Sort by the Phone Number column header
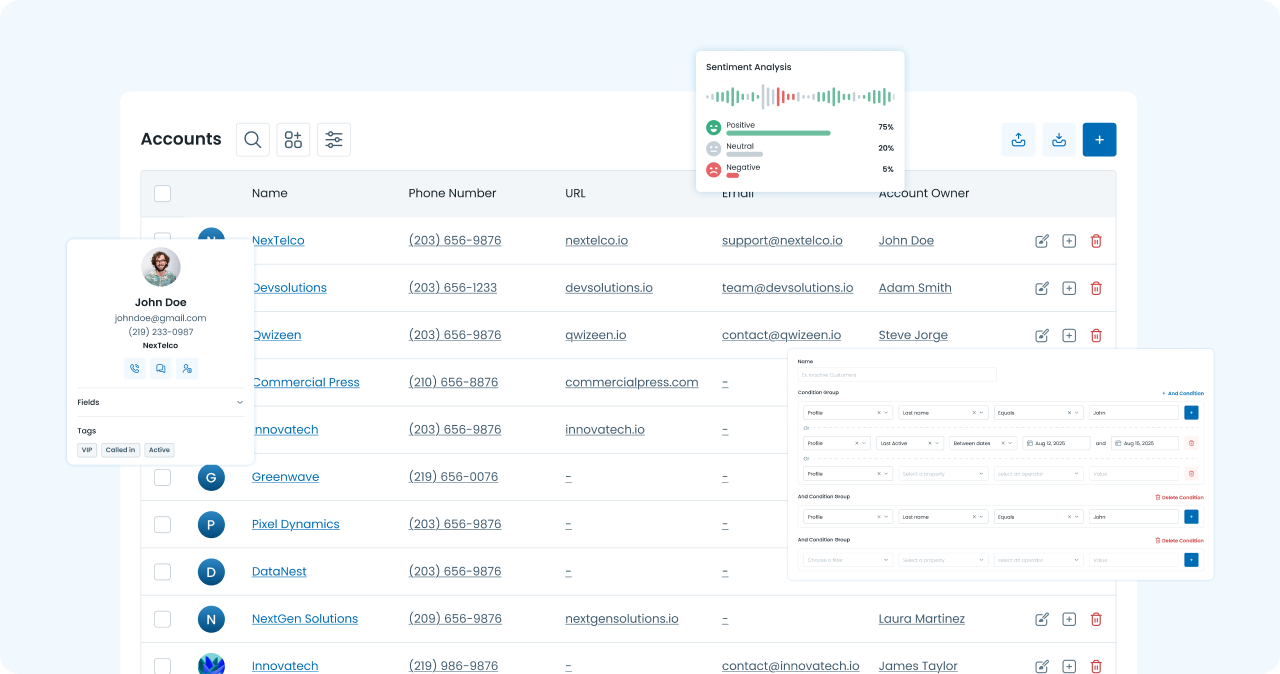1280x674 pixels. point(452,194)
